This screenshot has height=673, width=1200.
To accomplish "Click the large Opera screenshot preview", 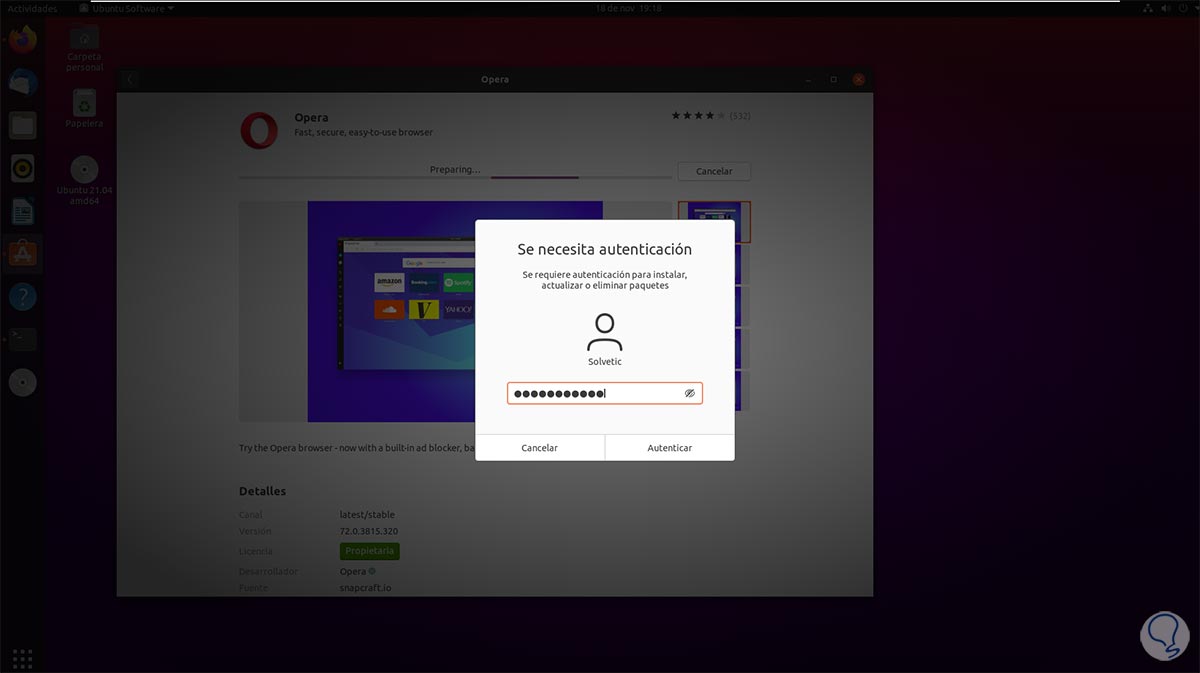I will point(455,311).
